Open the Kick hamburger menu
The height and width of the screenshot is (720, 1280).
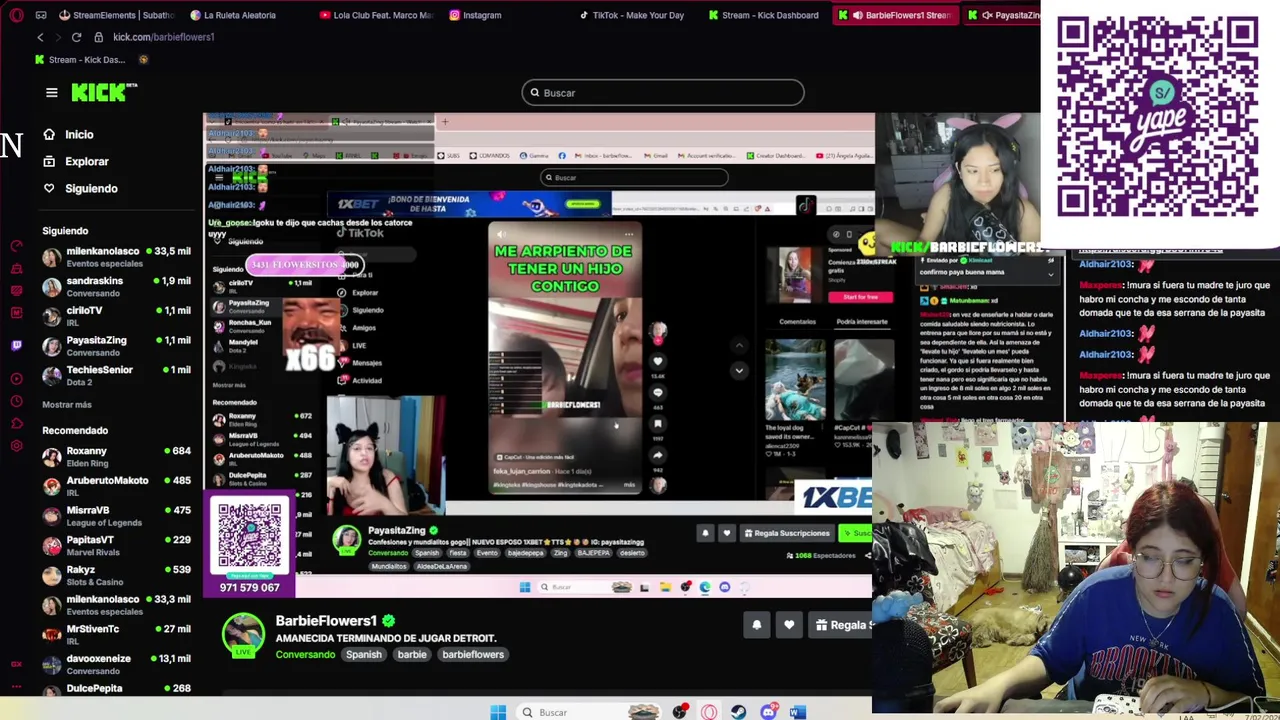pyautogui.click(x=52, y=93)
